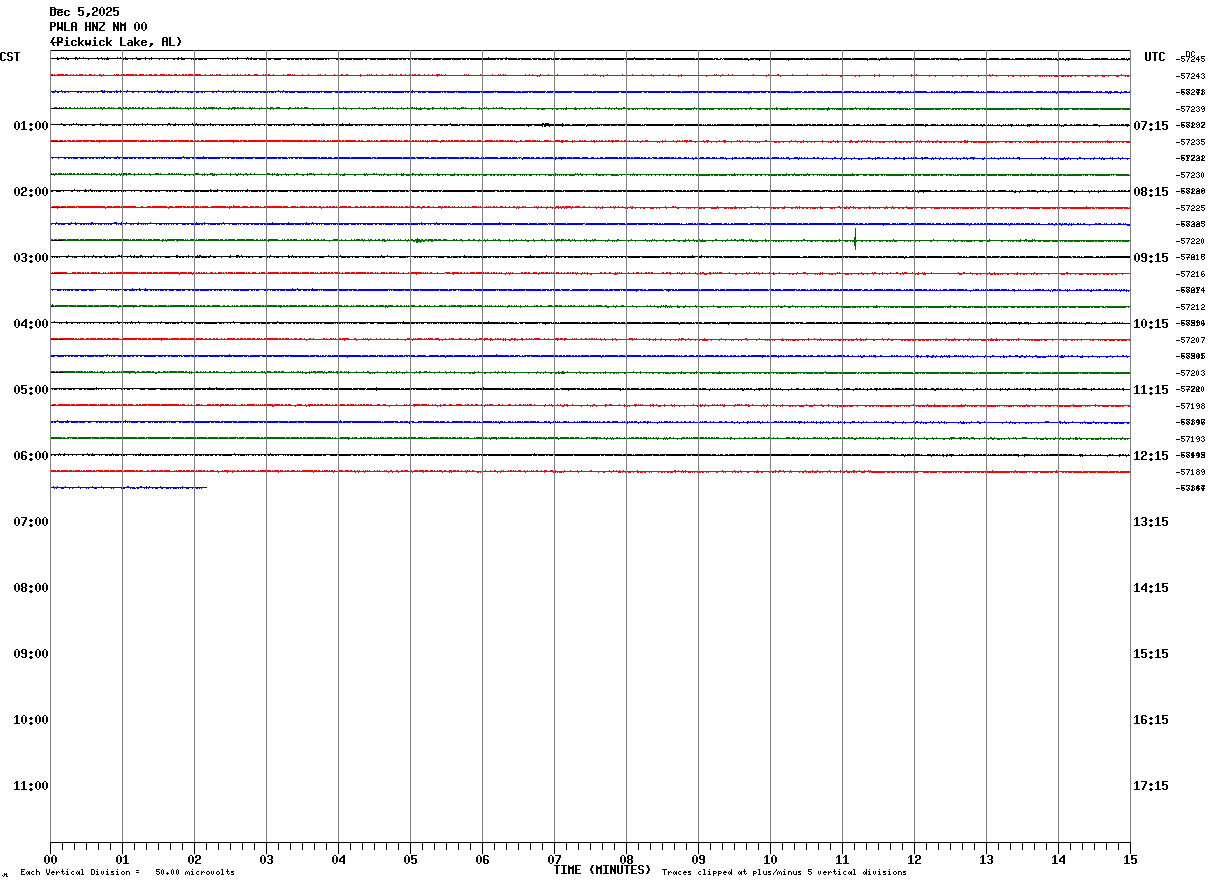Click minute 12 on the time axis
This screenshot has height=886, width=1210.
(914, 860)
